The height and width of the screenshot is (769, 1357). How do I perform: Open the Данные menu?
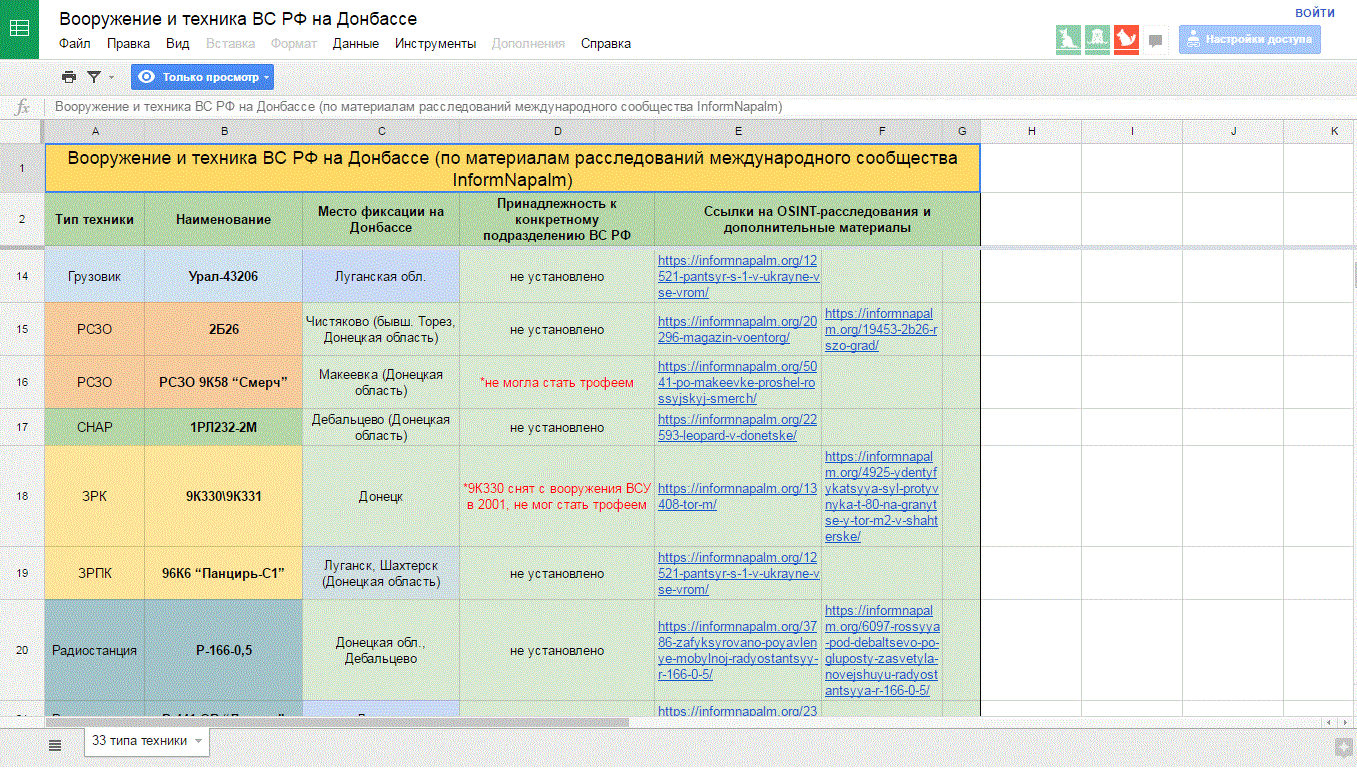(355, 43)
